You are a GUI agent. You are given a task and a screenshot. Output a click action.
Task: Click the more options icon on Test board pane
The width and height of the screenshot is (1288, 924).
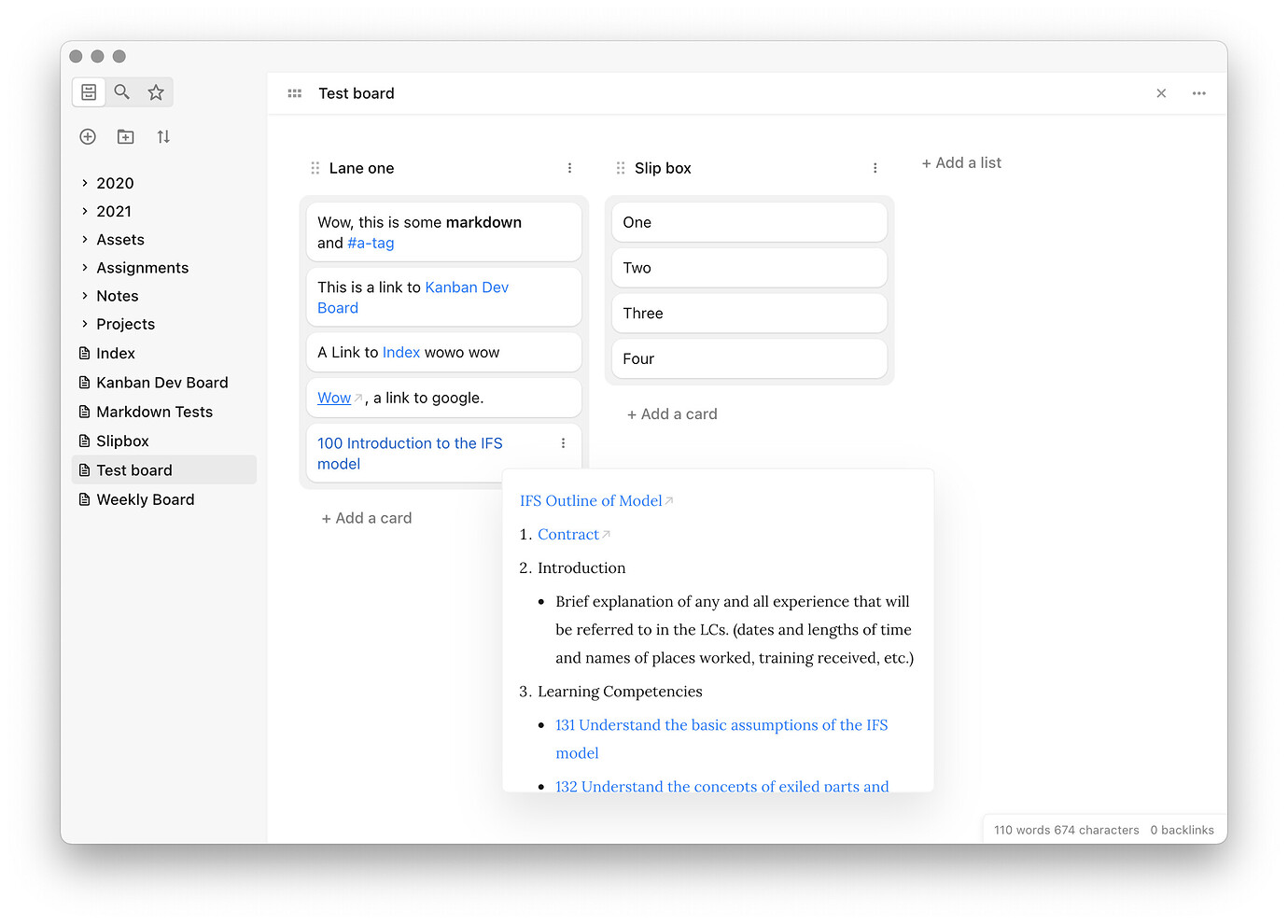click(1198, 93)
